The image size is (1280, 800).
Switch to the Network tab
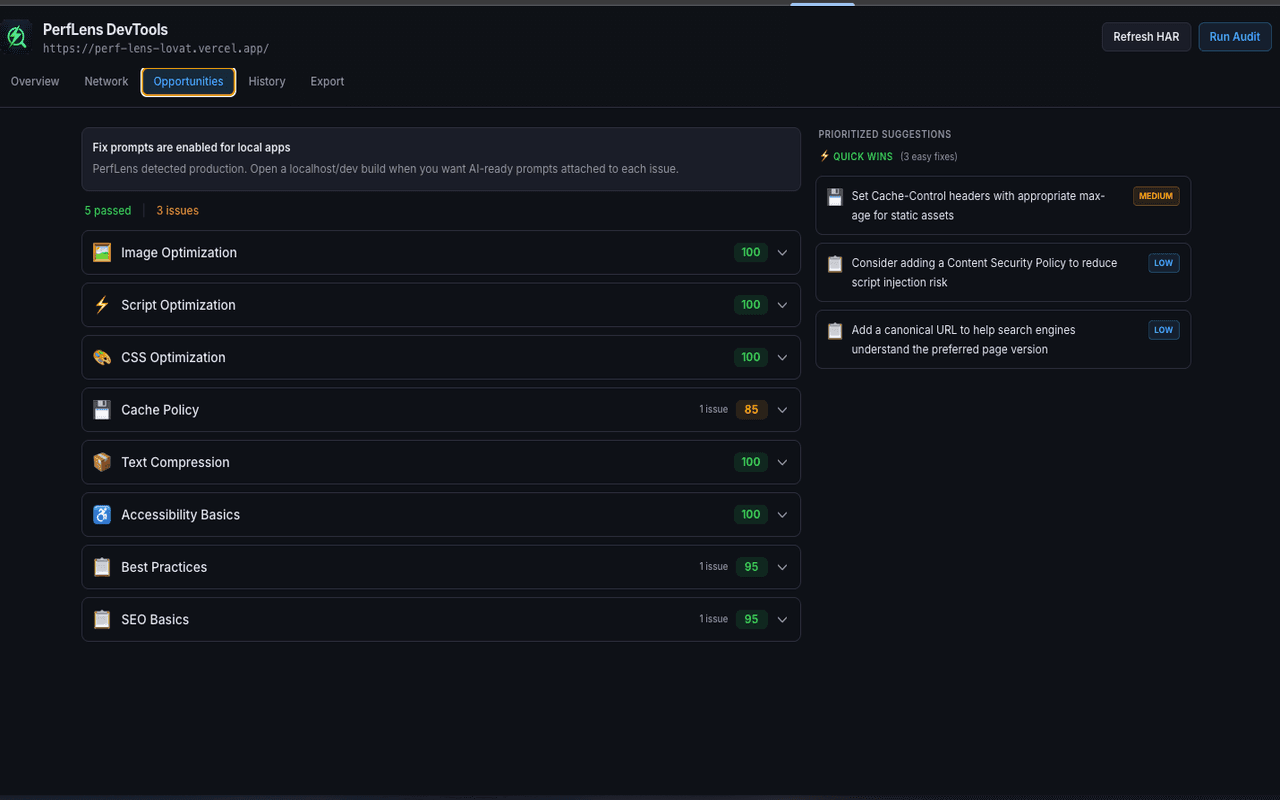(x=106, y=82)
